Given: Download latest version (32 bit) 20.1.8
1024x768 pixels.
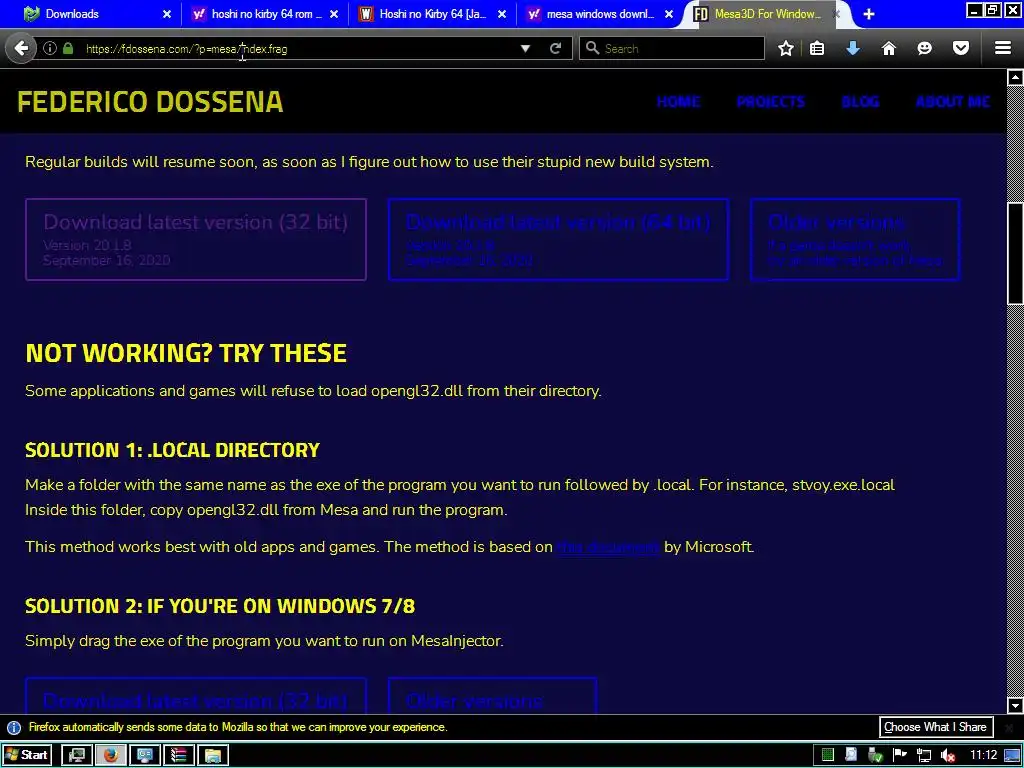Looking at the screenshot, I should [196, 239].
